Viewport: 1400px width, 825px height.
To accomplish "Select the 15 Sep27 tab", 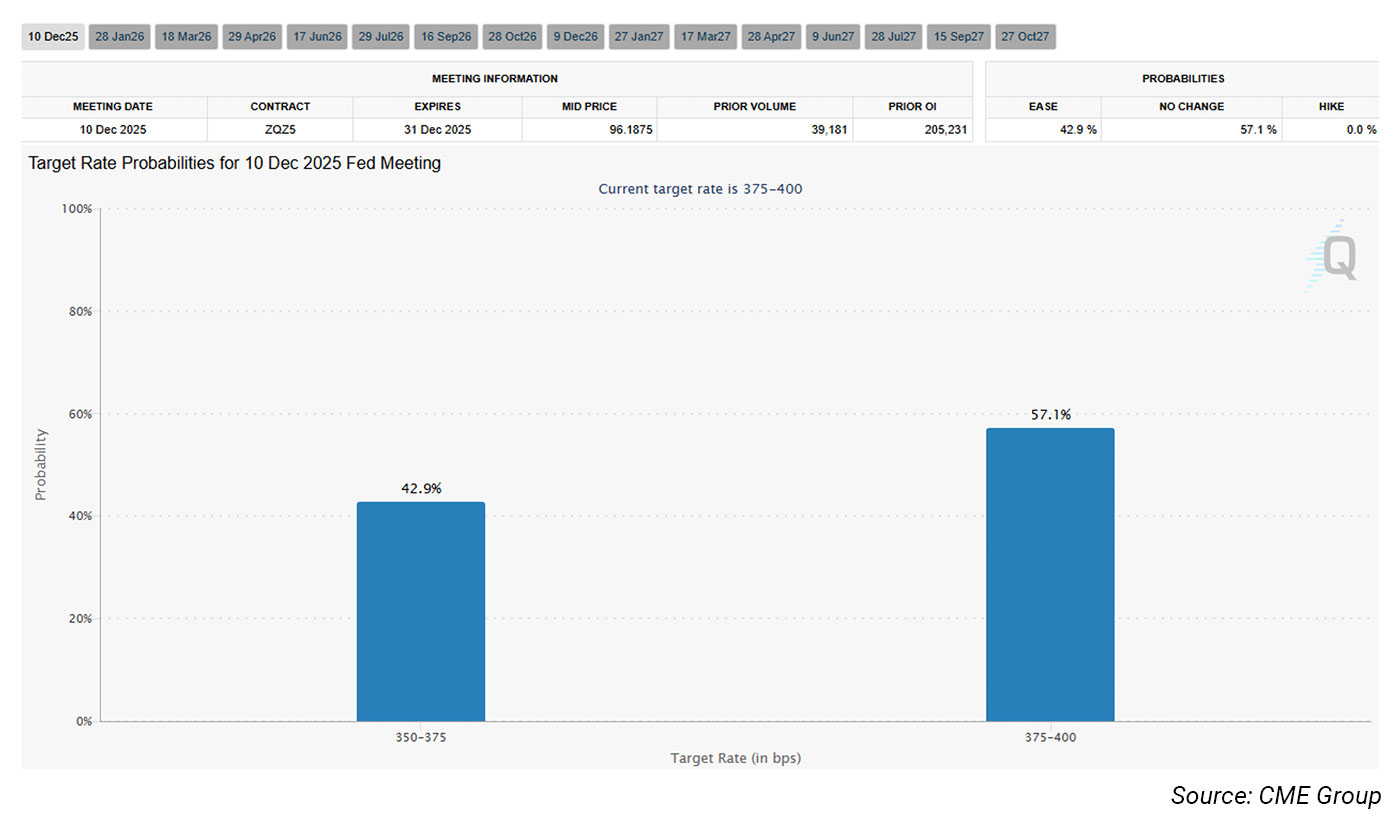I will (x=958, y=37).
